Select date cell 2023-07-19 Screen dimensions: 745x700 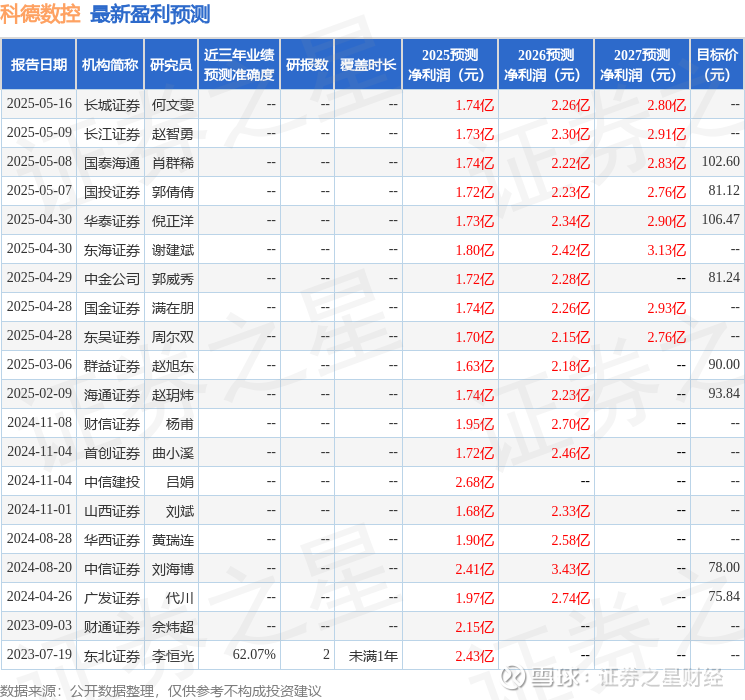point(39,654)
